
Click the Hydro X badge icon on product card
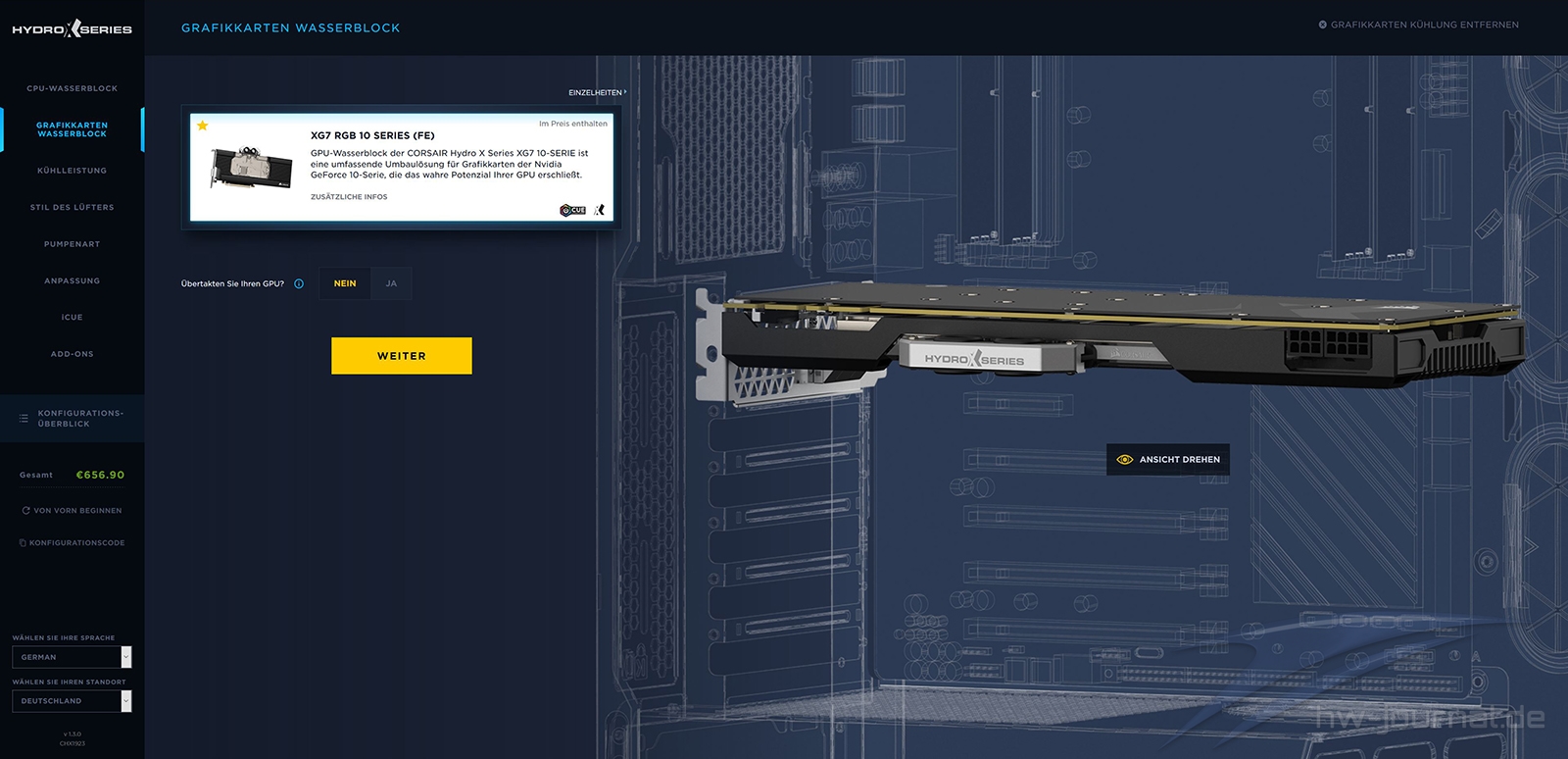600,210
